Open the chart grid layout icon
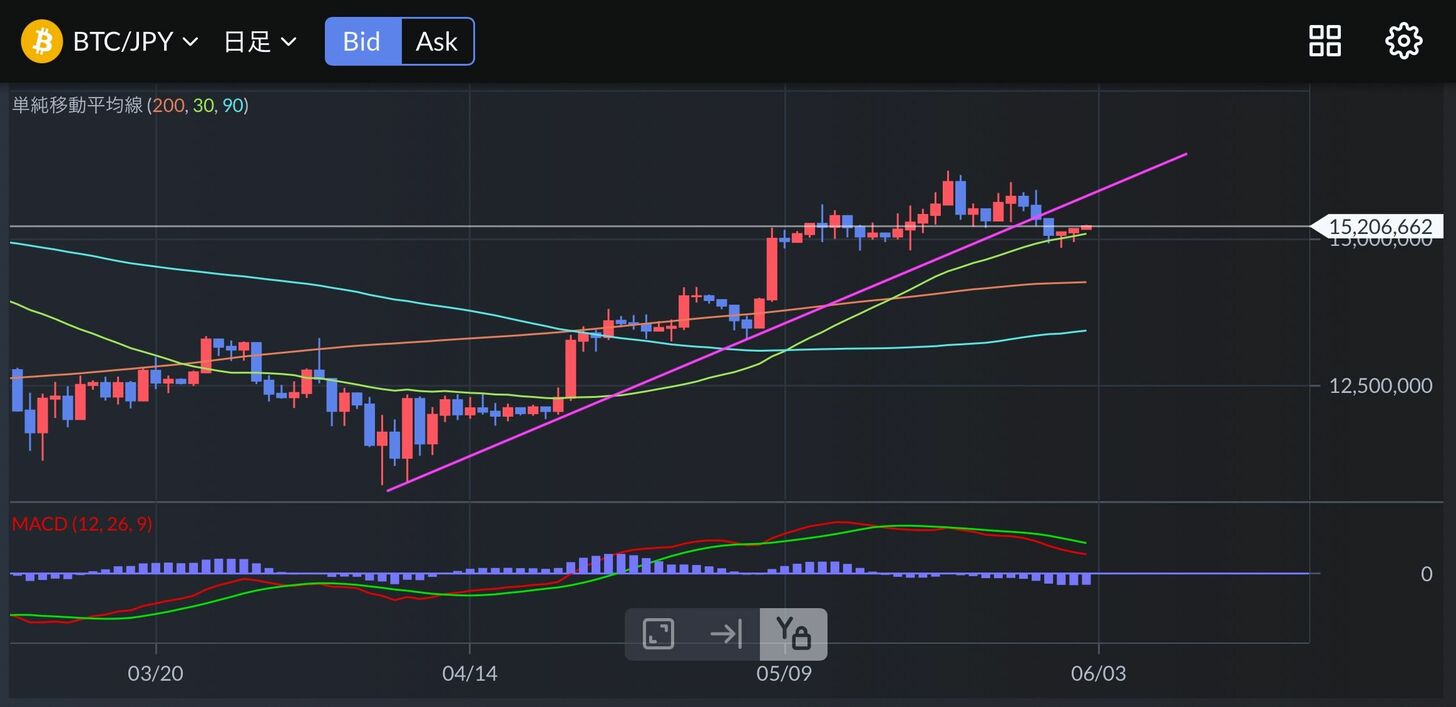 (1325, 41)
